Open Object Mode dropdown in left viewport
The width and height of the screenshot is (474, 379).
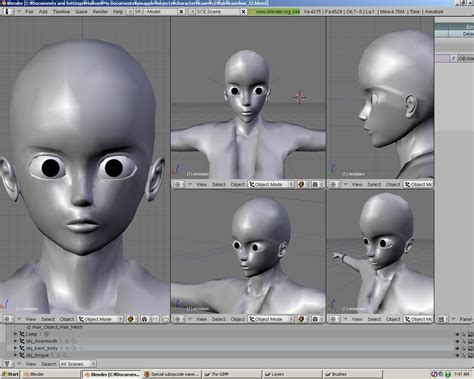point(100,319)
